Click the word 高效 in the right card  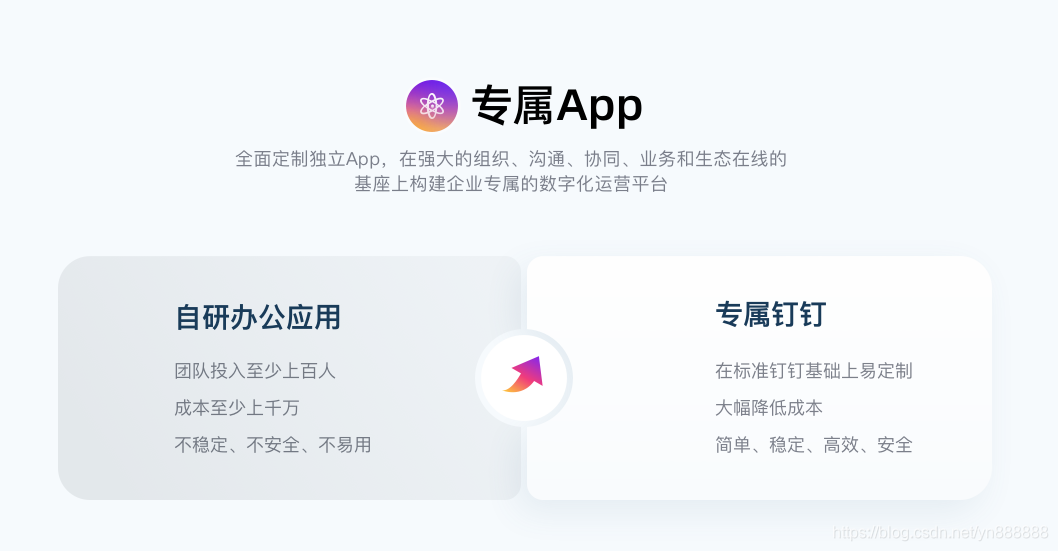[x=841, y=445]
